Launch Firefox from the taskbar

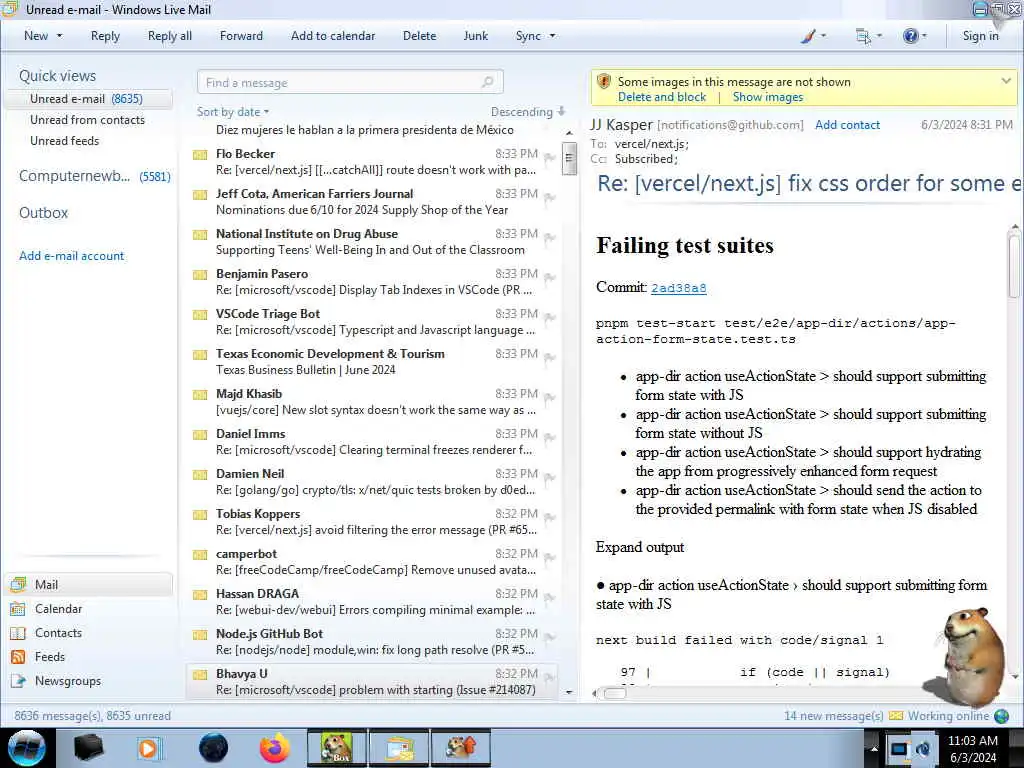(x=274, y=748)
